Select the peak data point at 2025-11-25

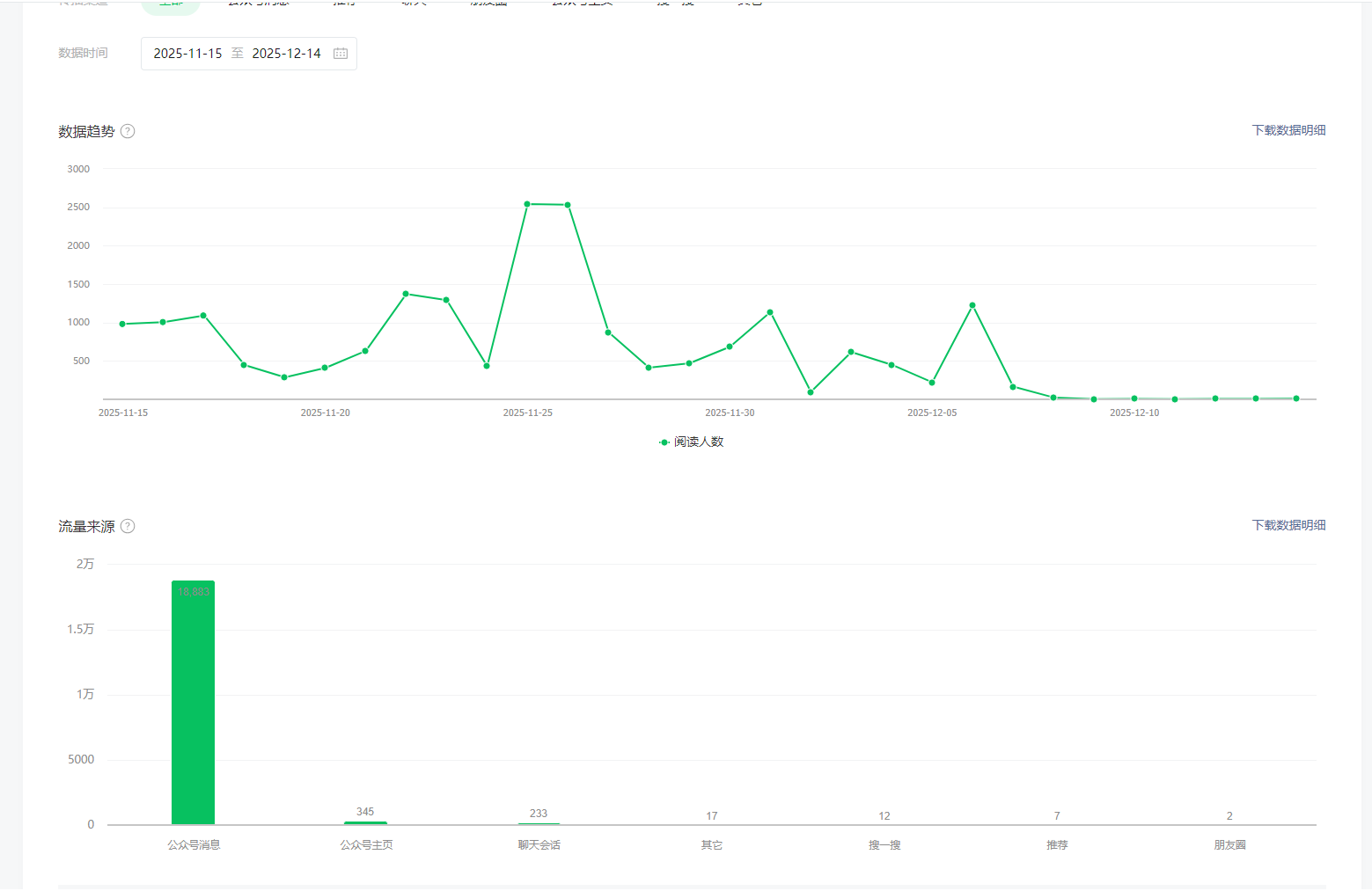click(527, 204)
